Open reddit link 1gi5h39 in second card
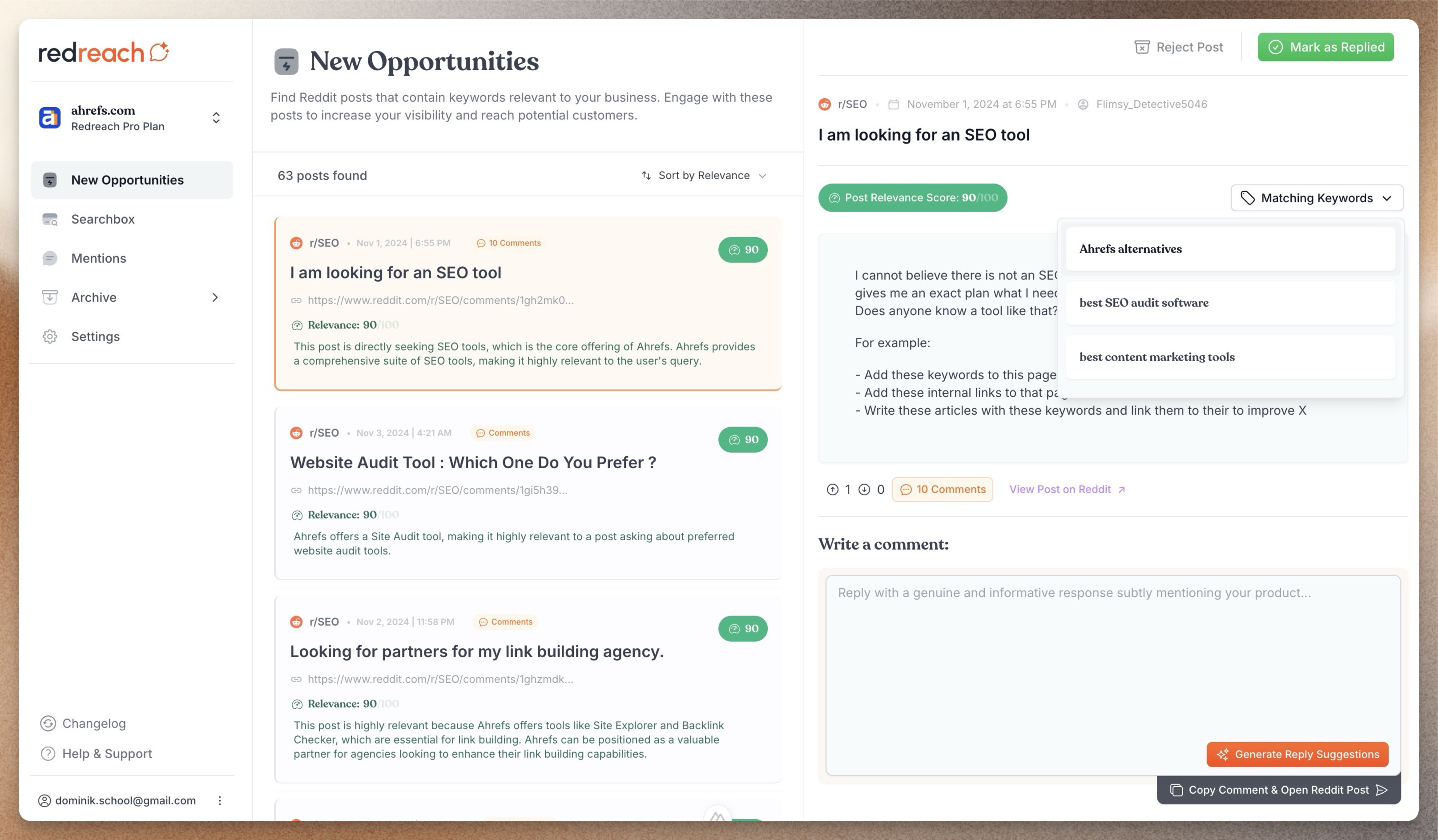The width and height of the screenshot is (1438, 840). [438, 490]
